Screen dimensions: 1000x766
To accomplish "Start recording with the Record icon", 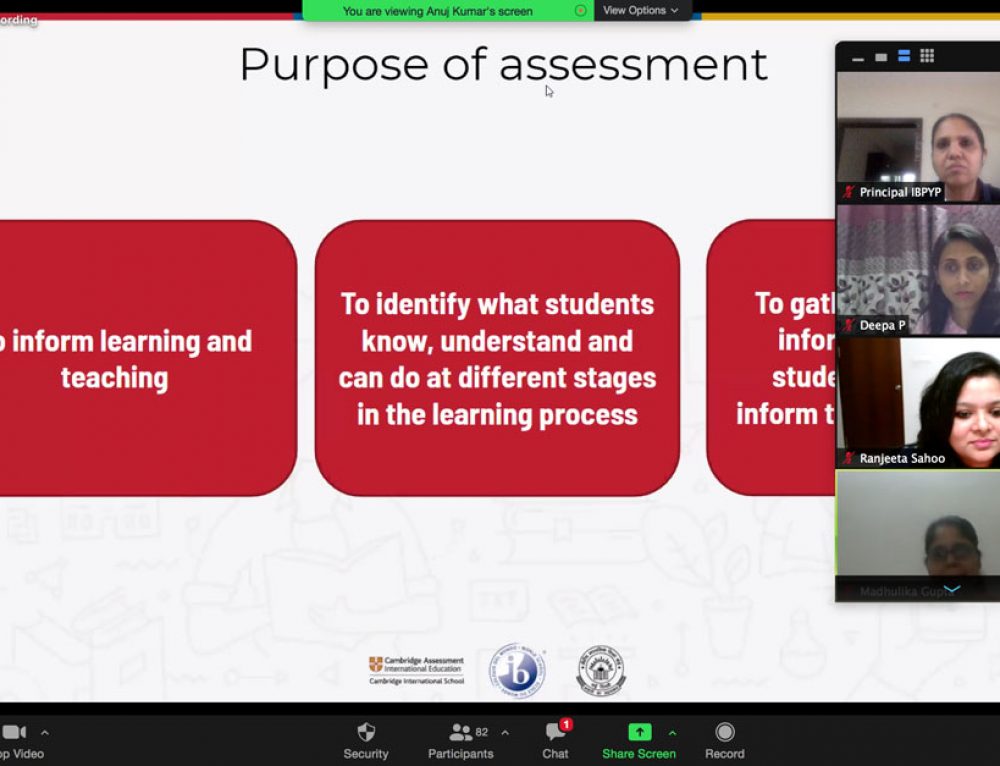I will click(725, 740).
